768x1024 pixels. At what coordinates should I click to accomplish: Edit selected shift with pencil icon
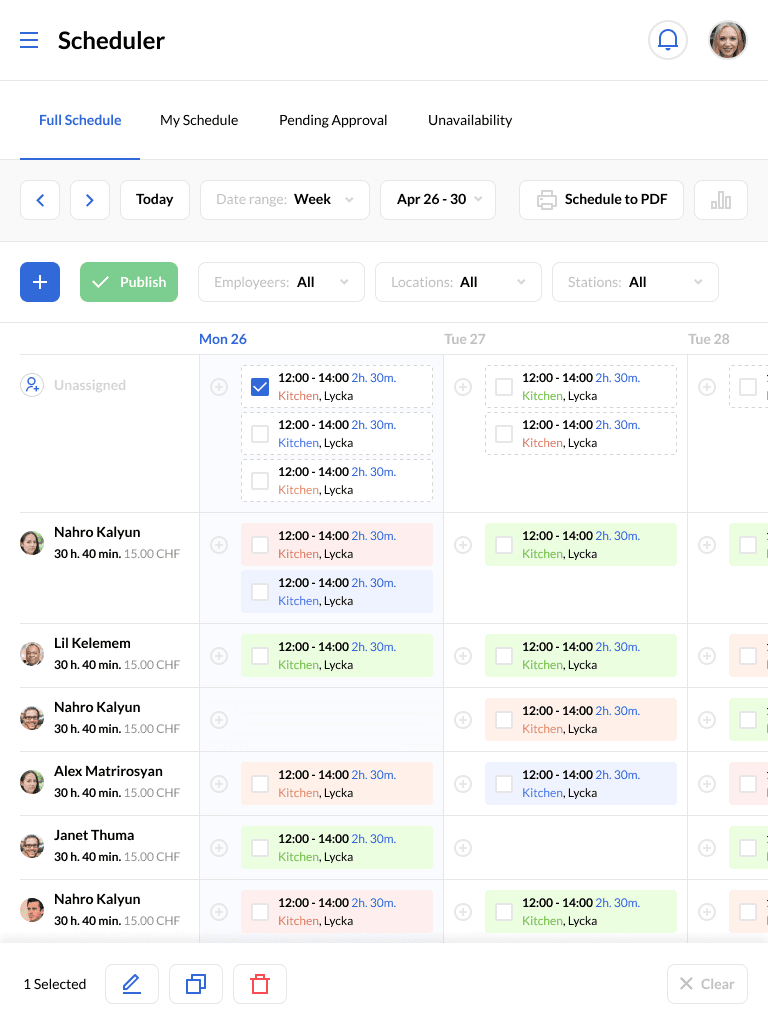point(132,984)
